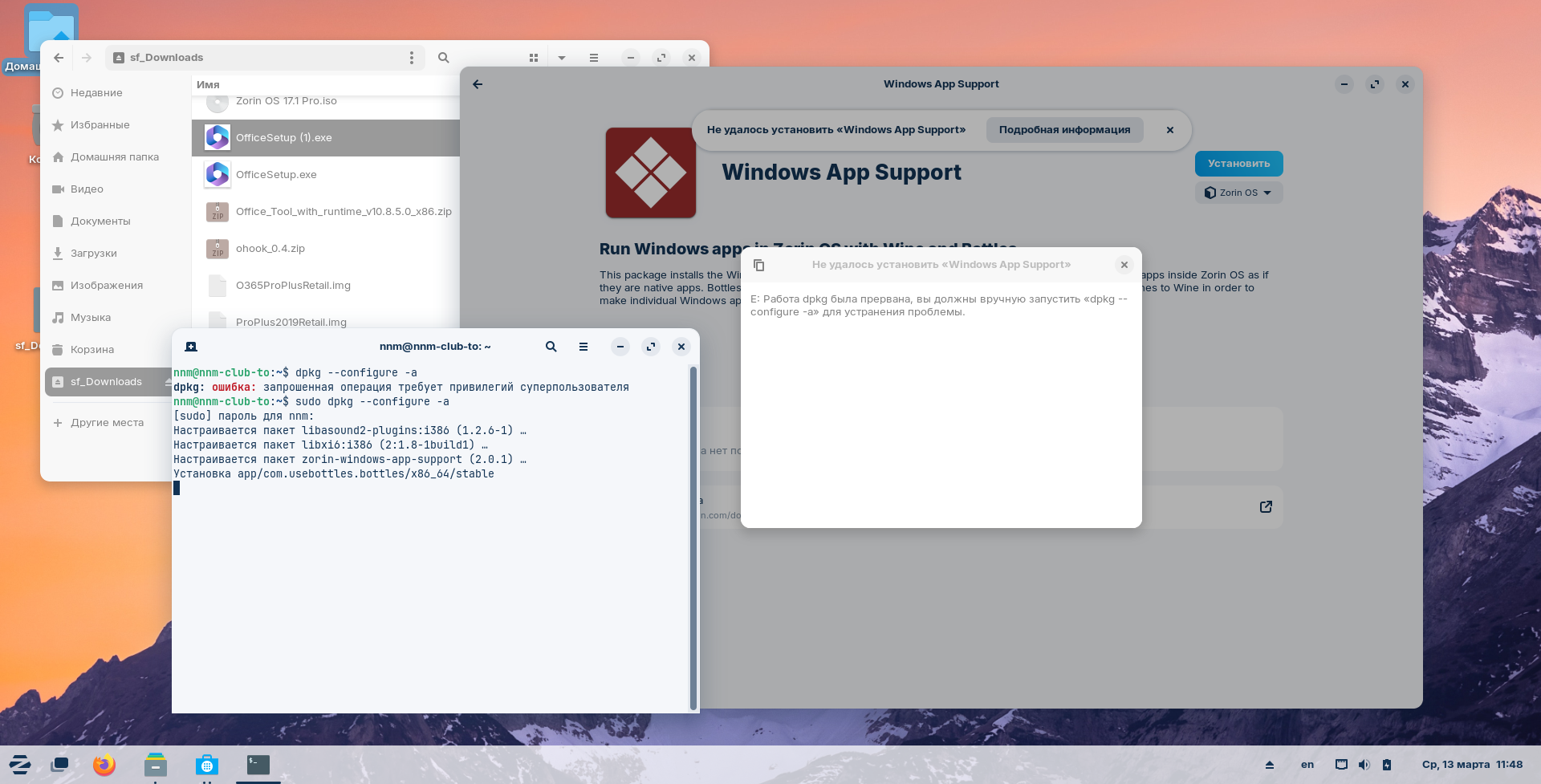The width and height of the screenshot is (1541, 784).
Task: Switch file manager to grid view
Action: point(534,58)
